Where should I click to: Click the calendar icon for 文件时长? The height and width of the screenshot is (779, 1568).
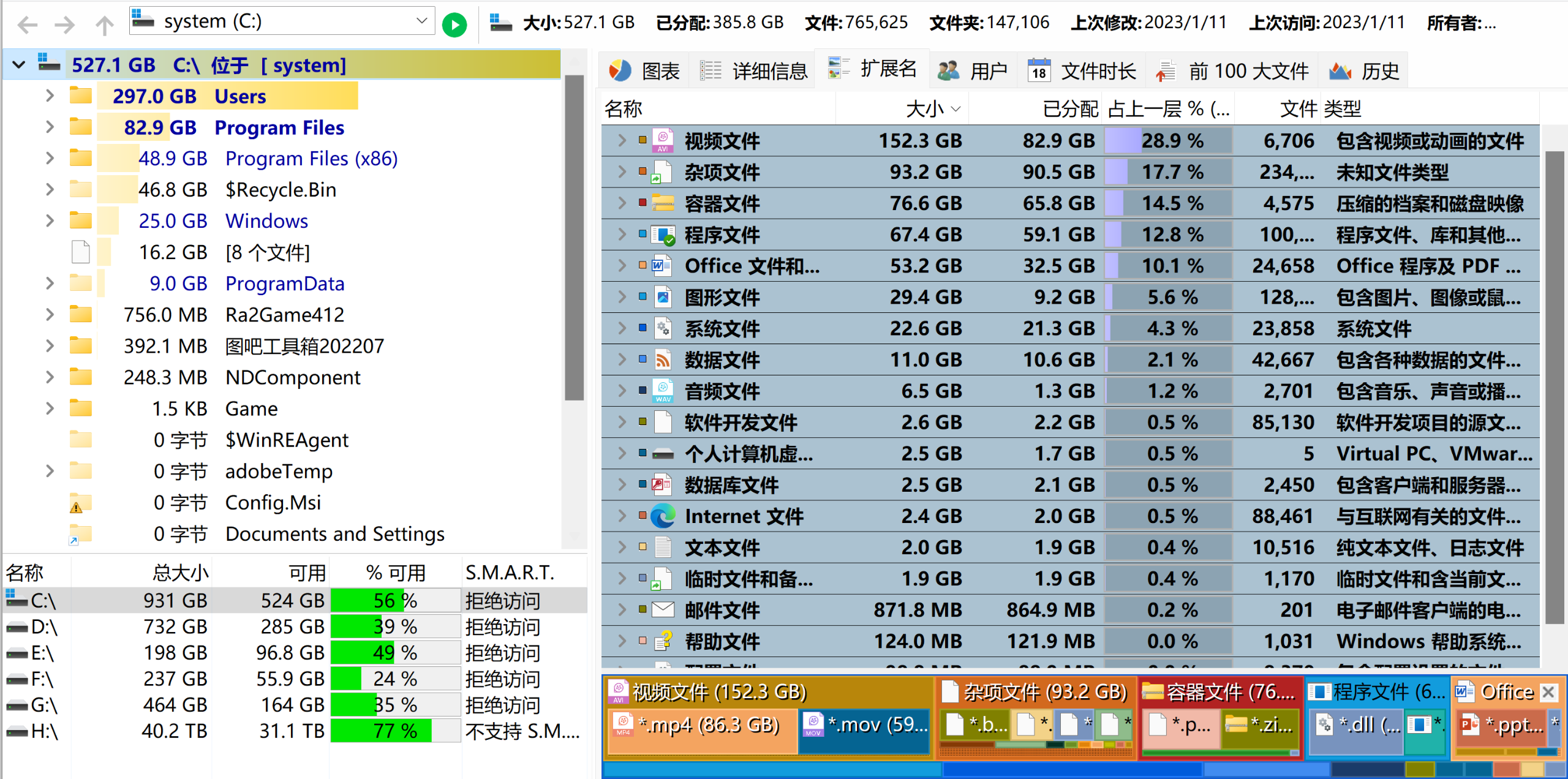coord(1039,71)
